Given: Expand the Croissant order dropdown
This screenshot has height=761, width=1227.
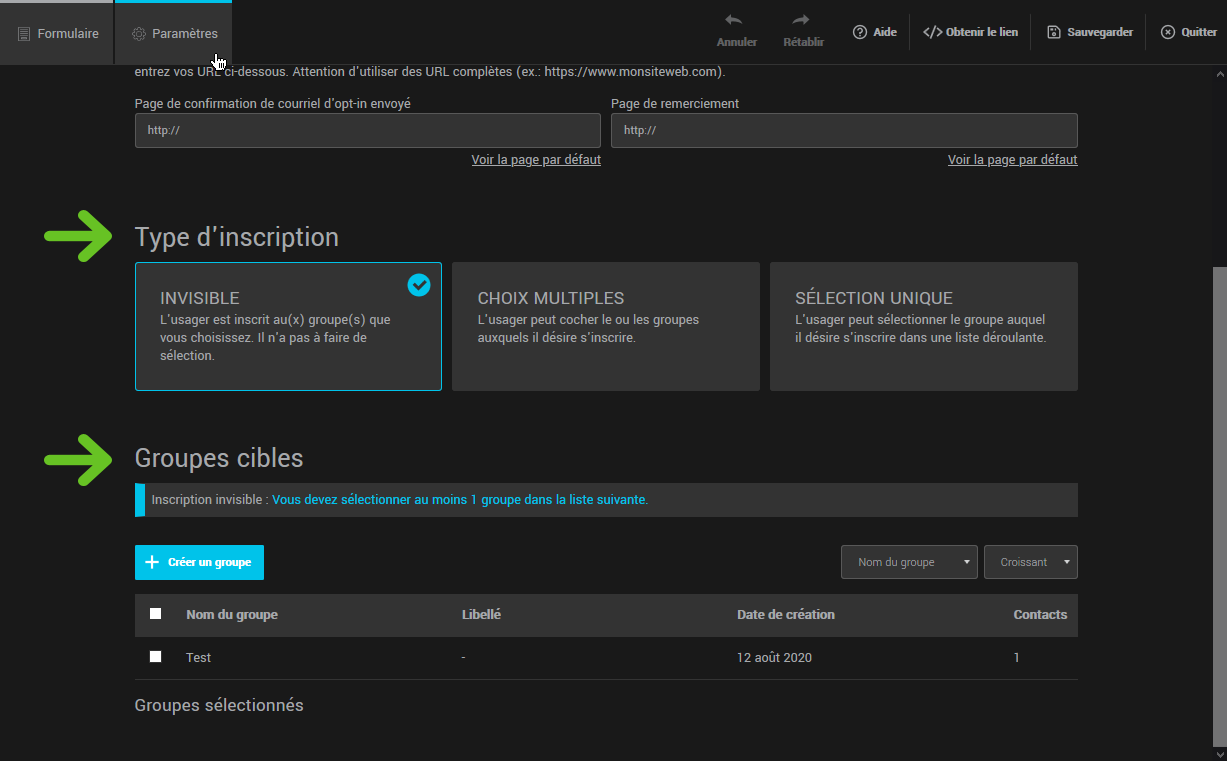Looking at the screenshot, I should coord(1030,562).
